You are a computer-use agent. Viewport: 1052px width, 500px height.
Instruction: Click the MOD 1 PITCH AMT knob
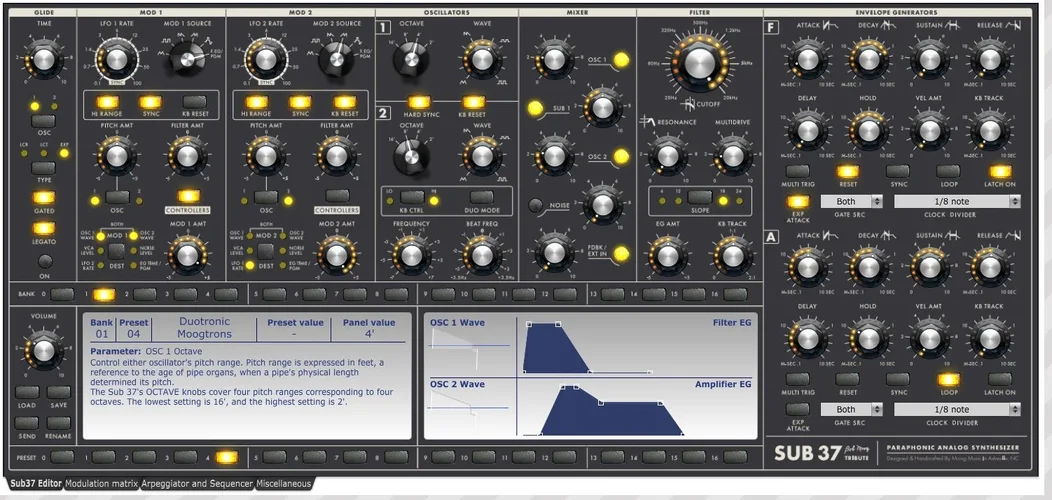115,155
